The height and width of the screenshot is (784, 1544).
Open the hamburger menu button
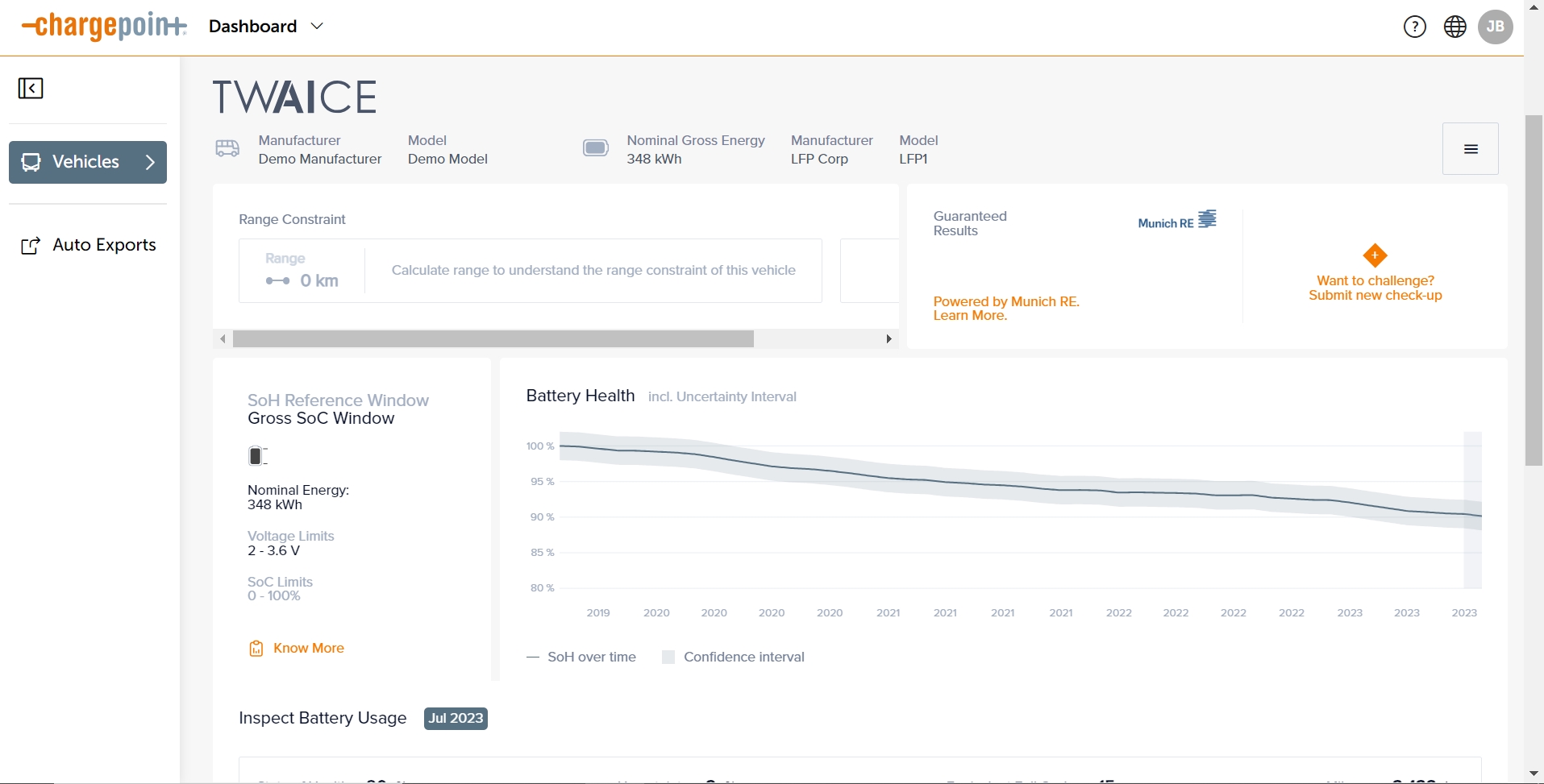(x=1471, y=149)
